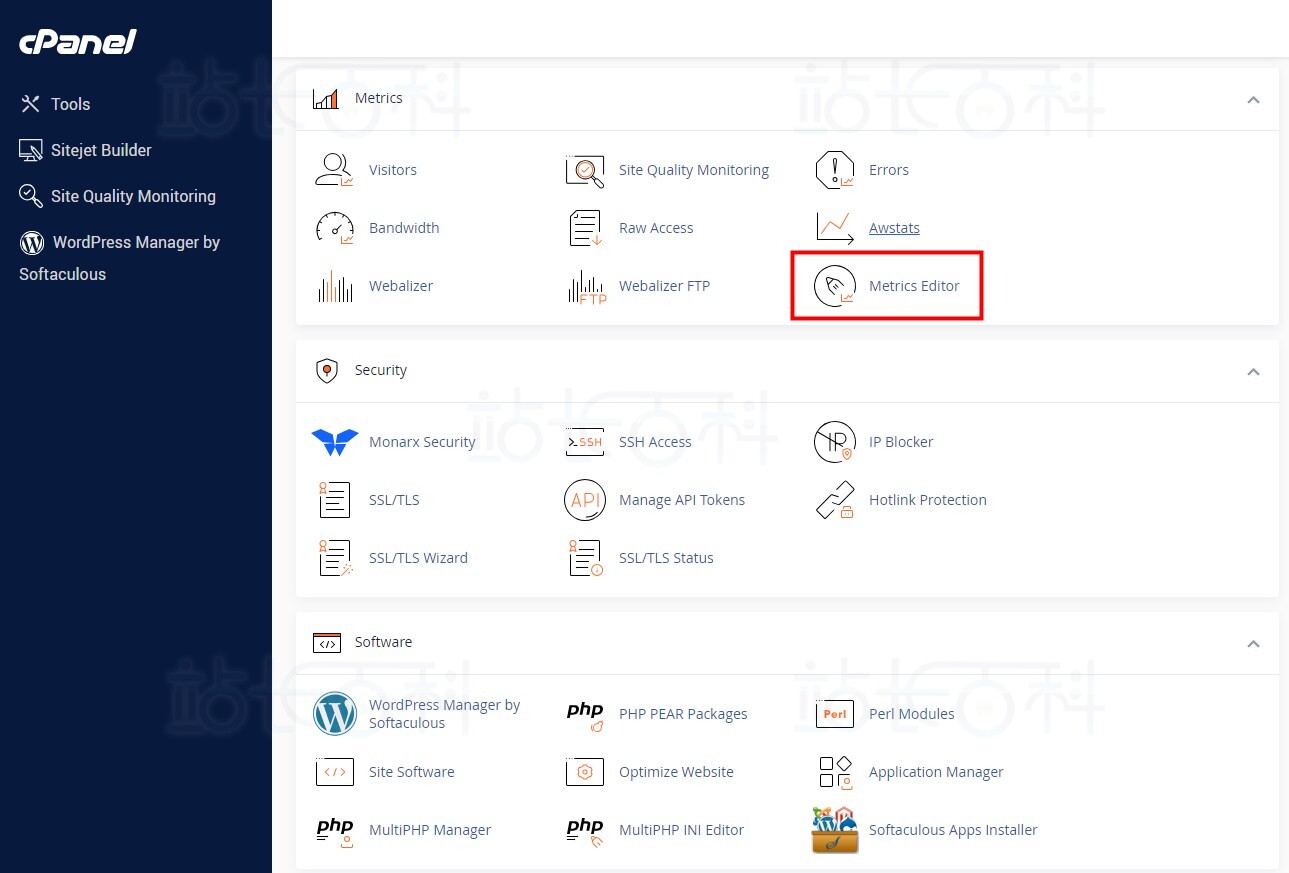Open the Bandwidth link
This screenshot has width=1289, height=873.
(x=404, y=228)
